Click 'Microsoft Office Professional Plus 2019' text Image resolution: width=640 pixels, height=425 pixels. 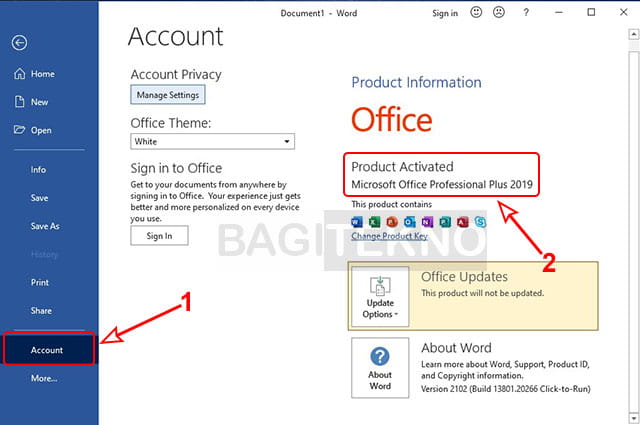pos(442,185)
